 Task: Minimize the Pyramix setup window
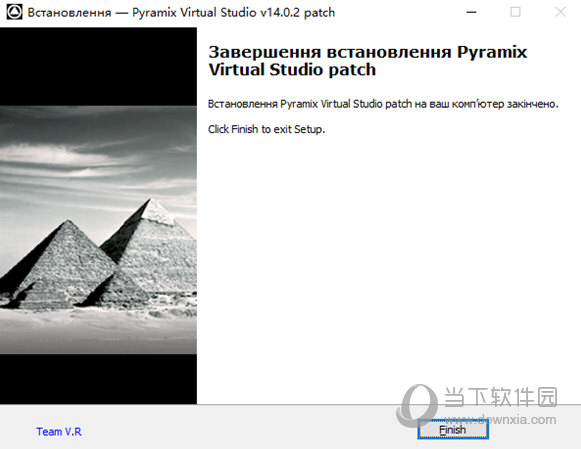[471, 12]
